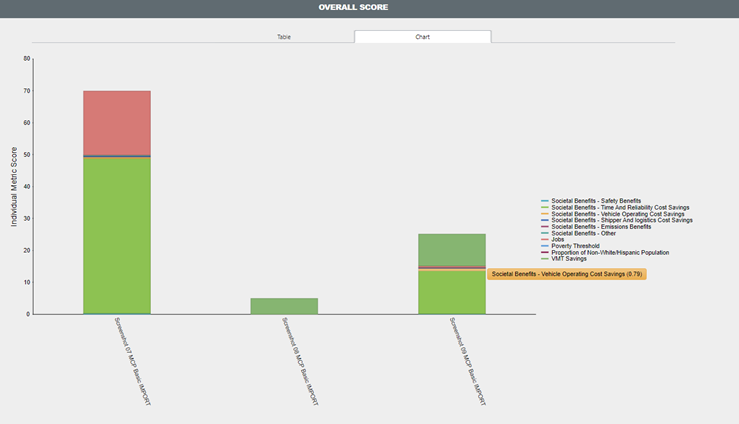Viewport: 739px width, 424px height.
Task: Click red Jobs segment of first bar
Action: coord(116,122)
